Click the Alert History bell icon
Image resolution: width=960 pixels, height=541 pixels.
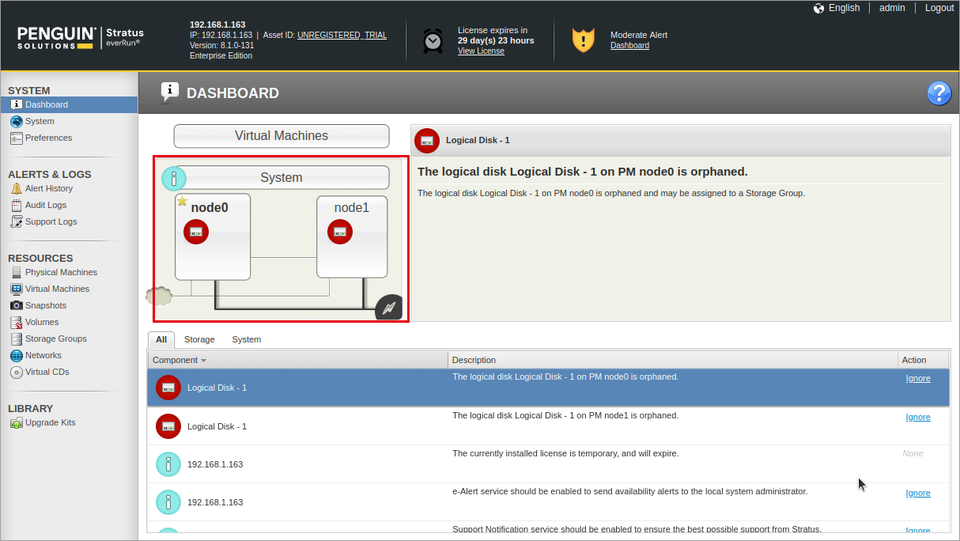(17, 188)
